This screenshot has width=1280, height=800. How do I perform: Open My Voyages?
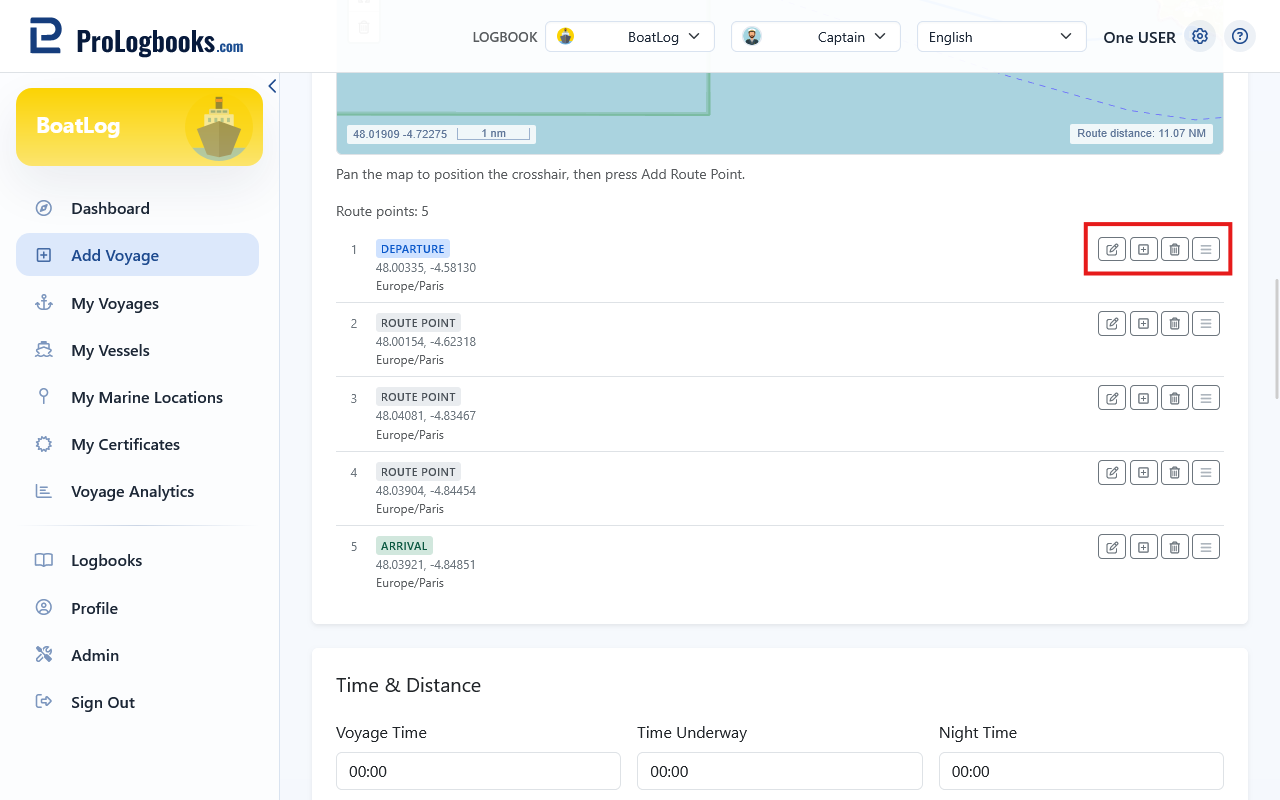(137, 303)
